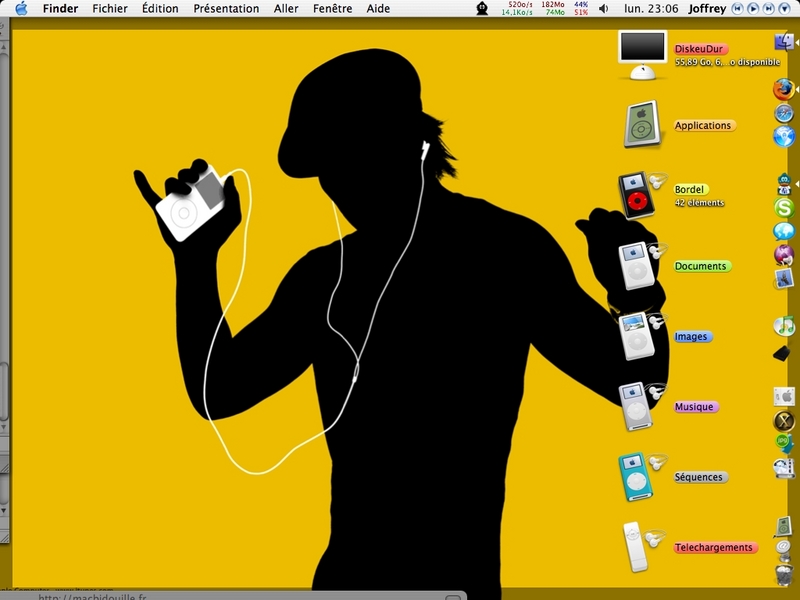Screen dimensions: 800x600
Task: Select the Telechargements label
Action: point(714,547)
